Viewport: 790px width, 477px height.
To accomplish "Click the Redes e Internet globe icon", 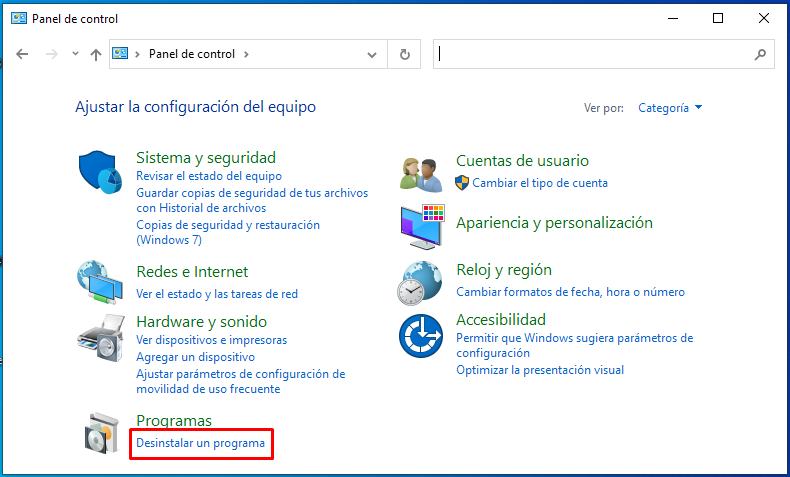I will coord(100,282).
